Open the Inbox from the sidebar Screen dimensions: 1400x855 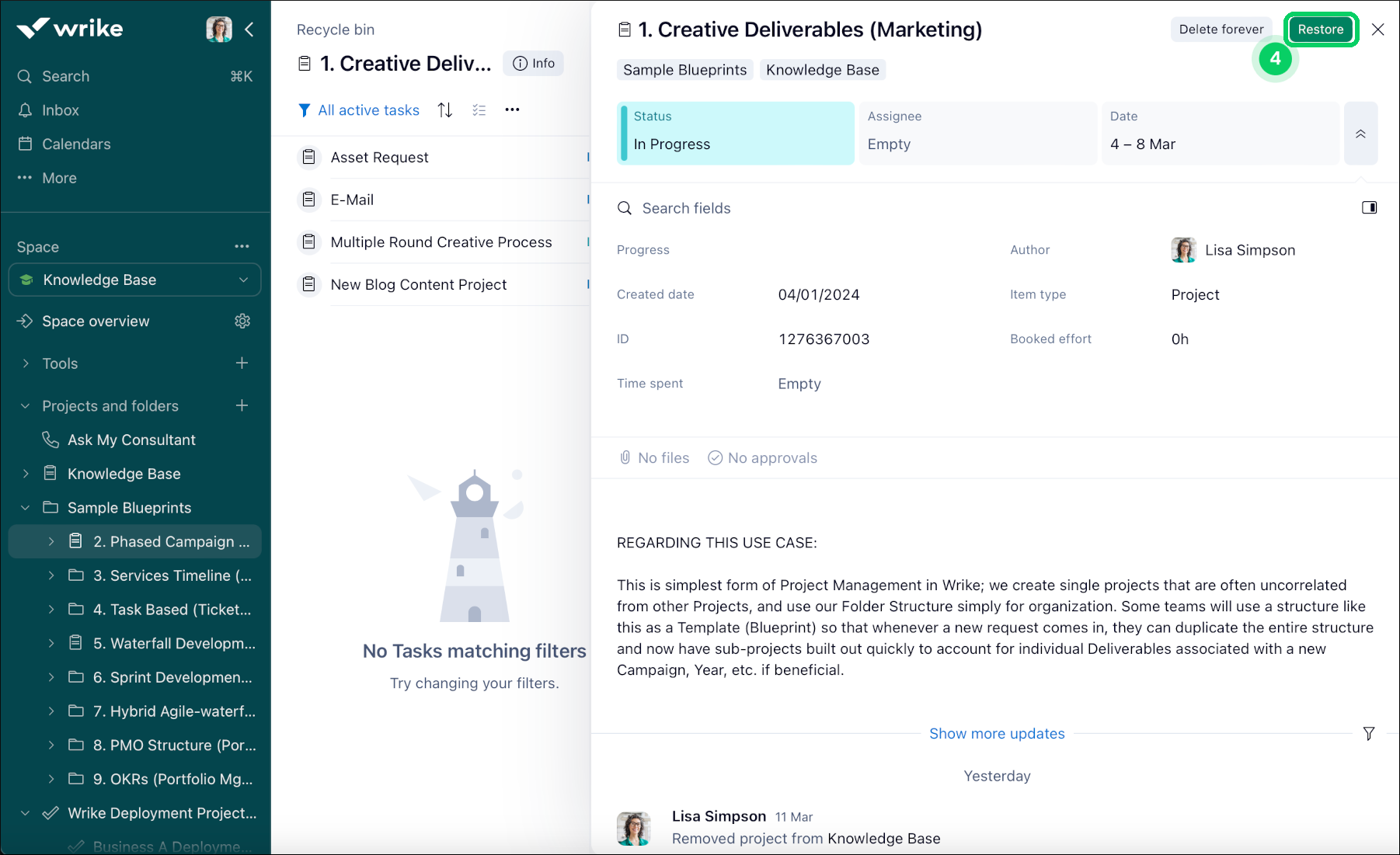(61, 109)
